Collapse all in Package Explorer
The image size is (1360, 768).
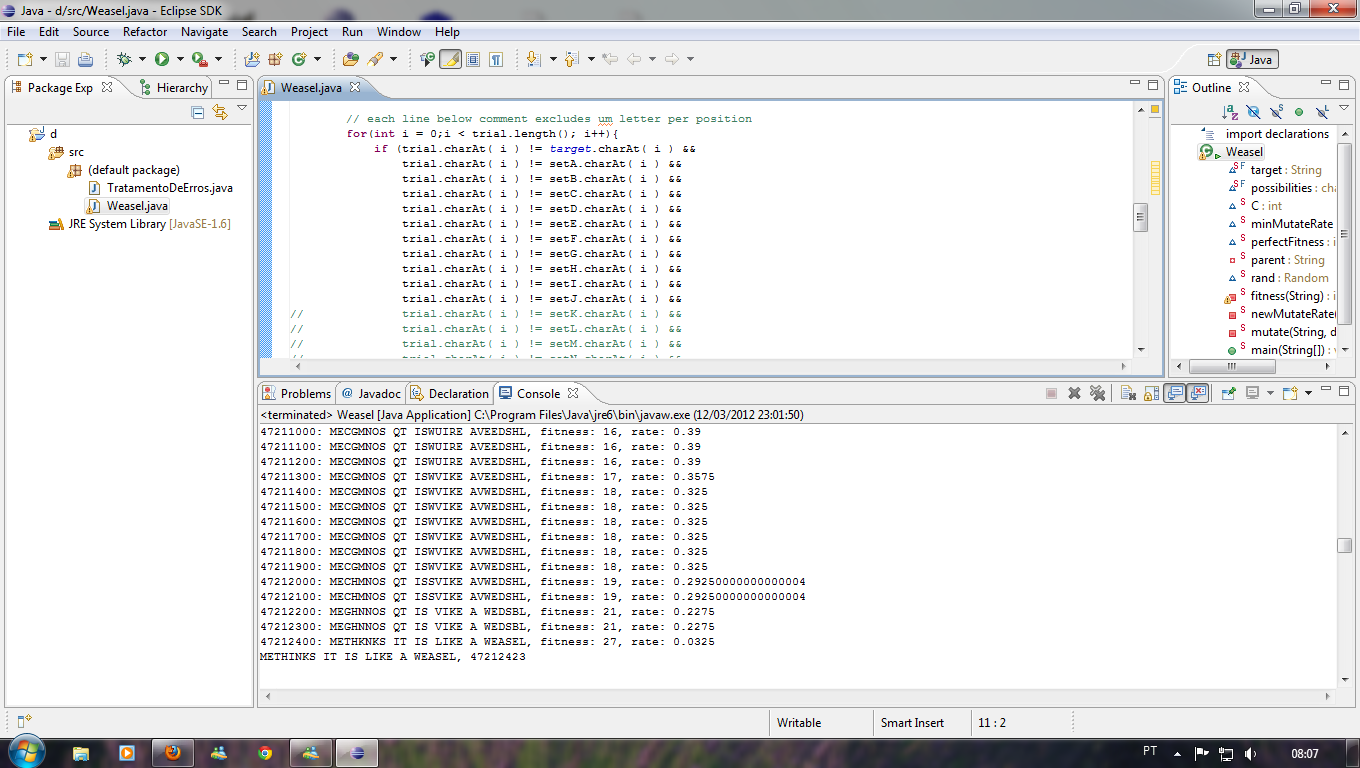198,112
